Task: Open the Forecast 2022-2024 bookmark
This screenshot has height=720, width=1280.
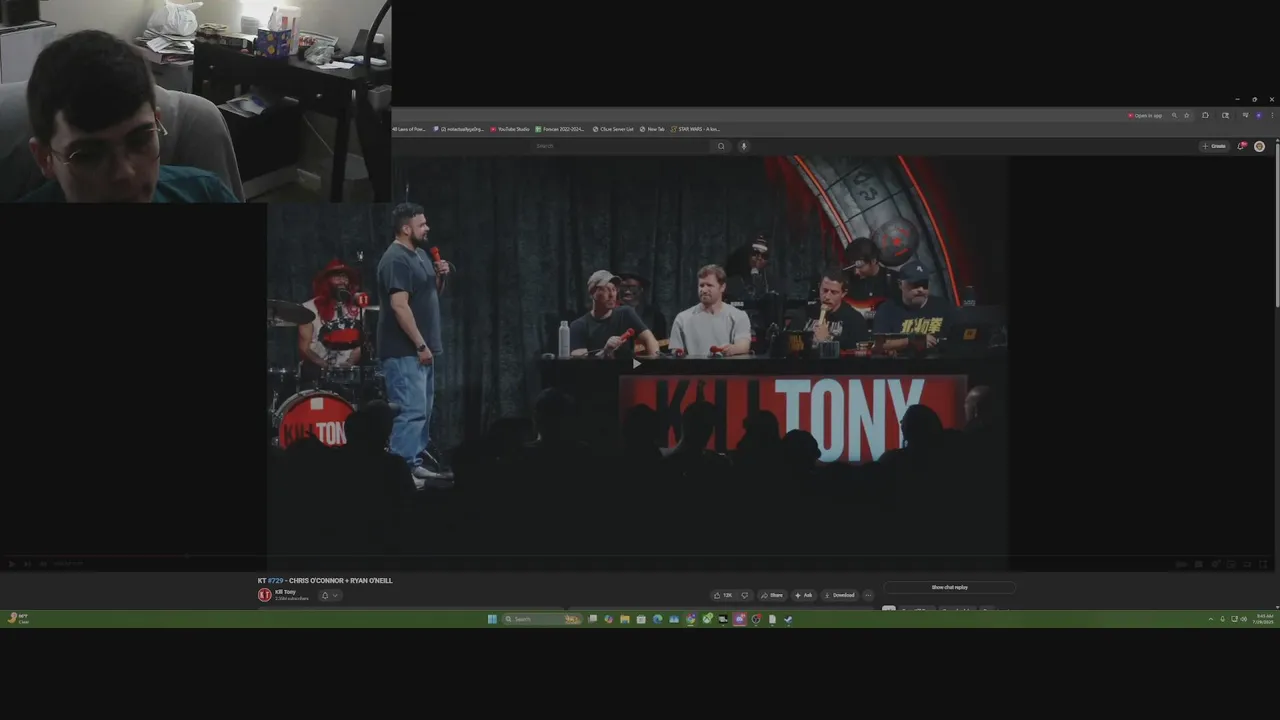Action: (559, 129)
